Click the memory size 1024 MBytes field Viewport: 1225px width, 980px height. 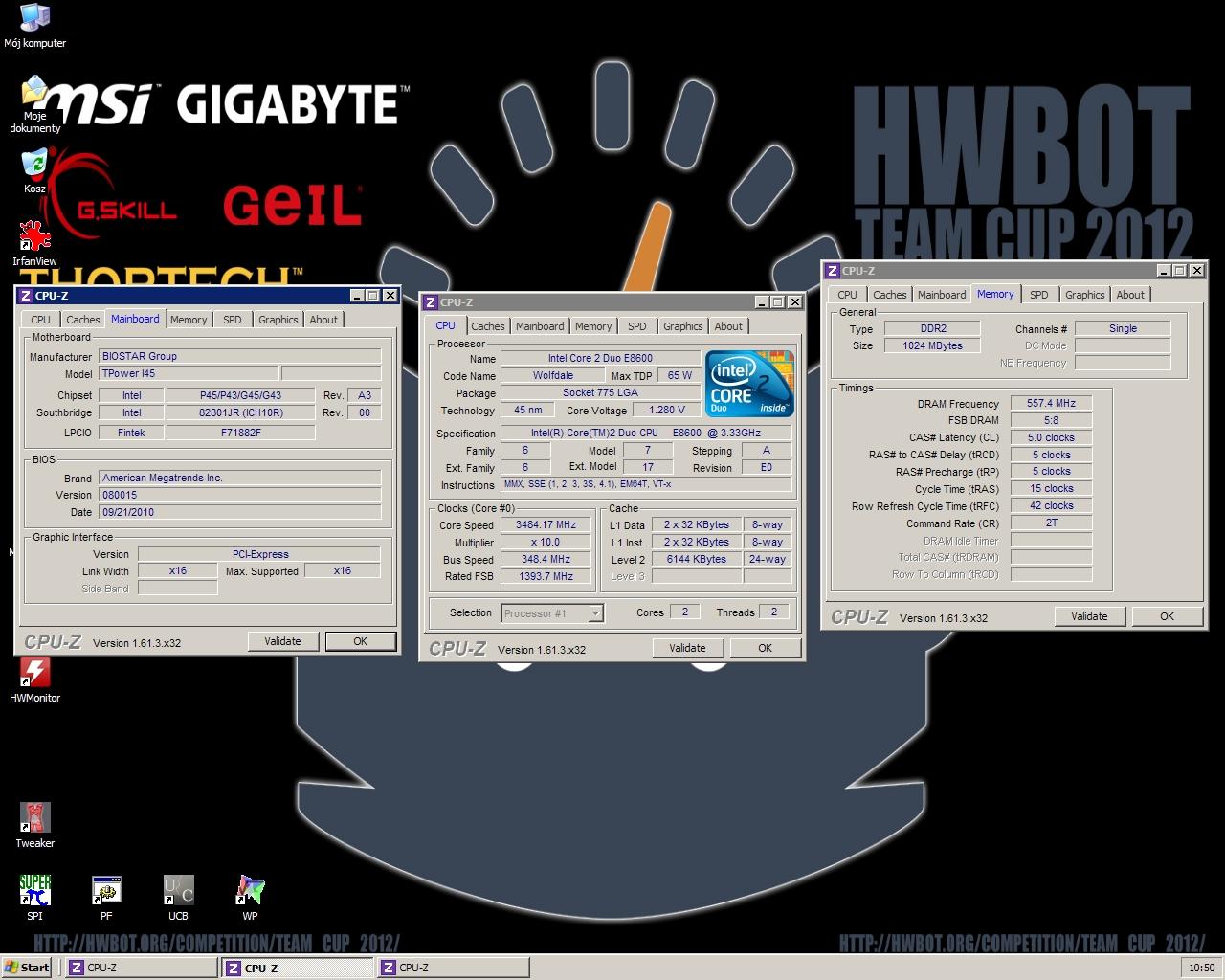tap(932, 346)
